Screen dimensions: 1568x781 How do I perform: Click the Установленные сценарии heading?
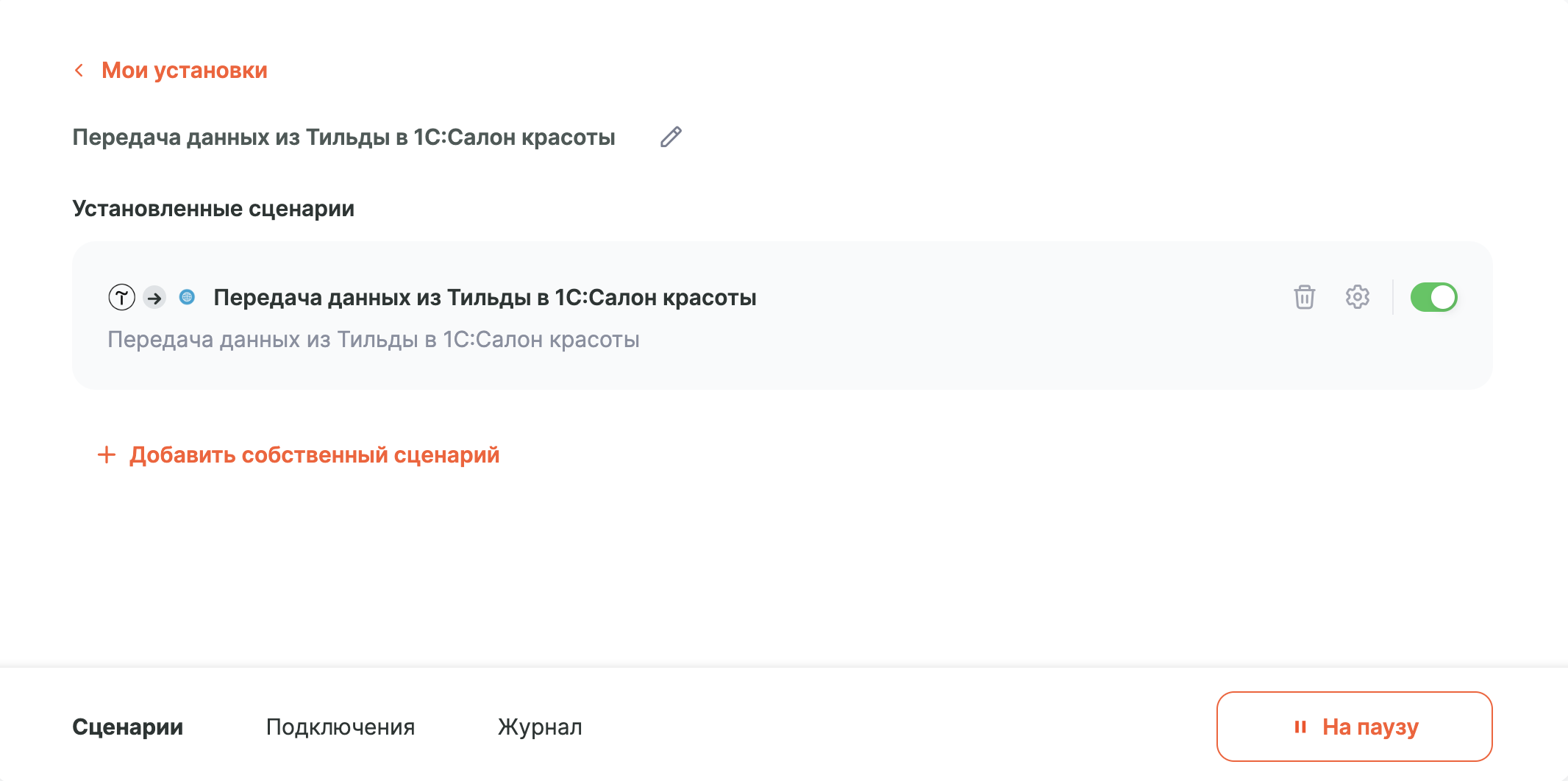(x=213, y=208)
